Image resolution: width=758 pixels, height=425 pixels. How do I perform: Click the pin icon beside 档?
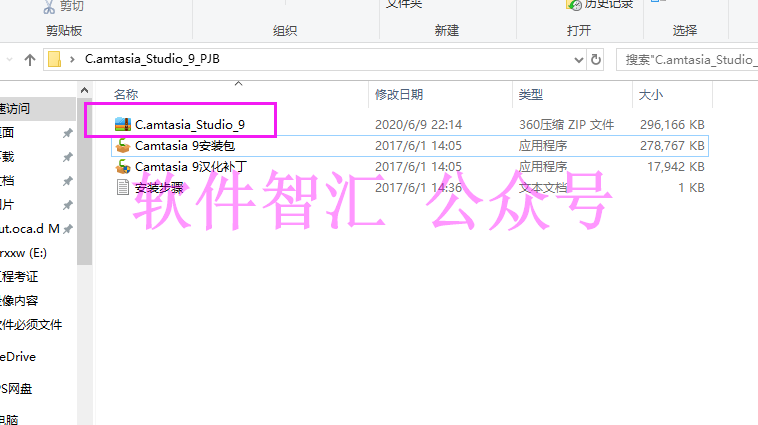(x=68, y=181)
